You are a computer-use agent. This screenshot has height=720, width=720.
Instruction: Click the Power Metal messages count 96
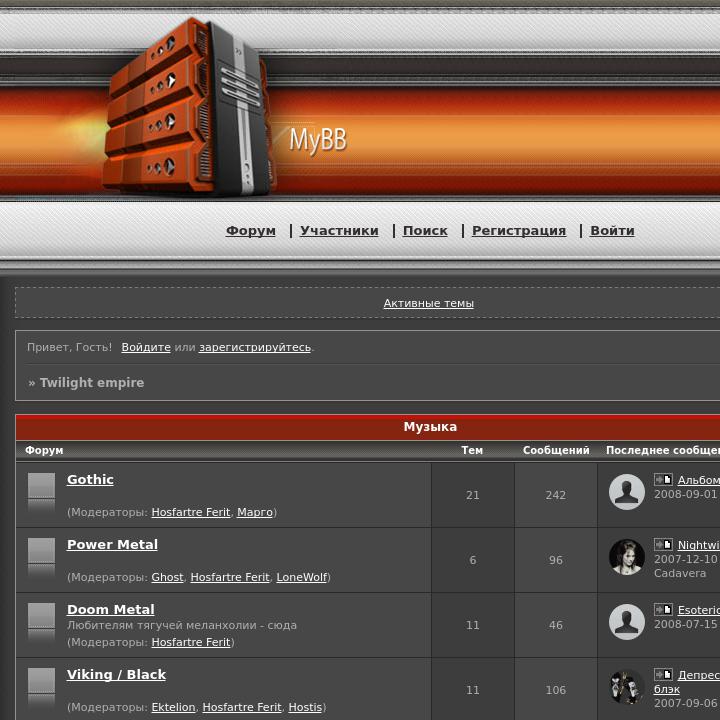coord(556,560)
